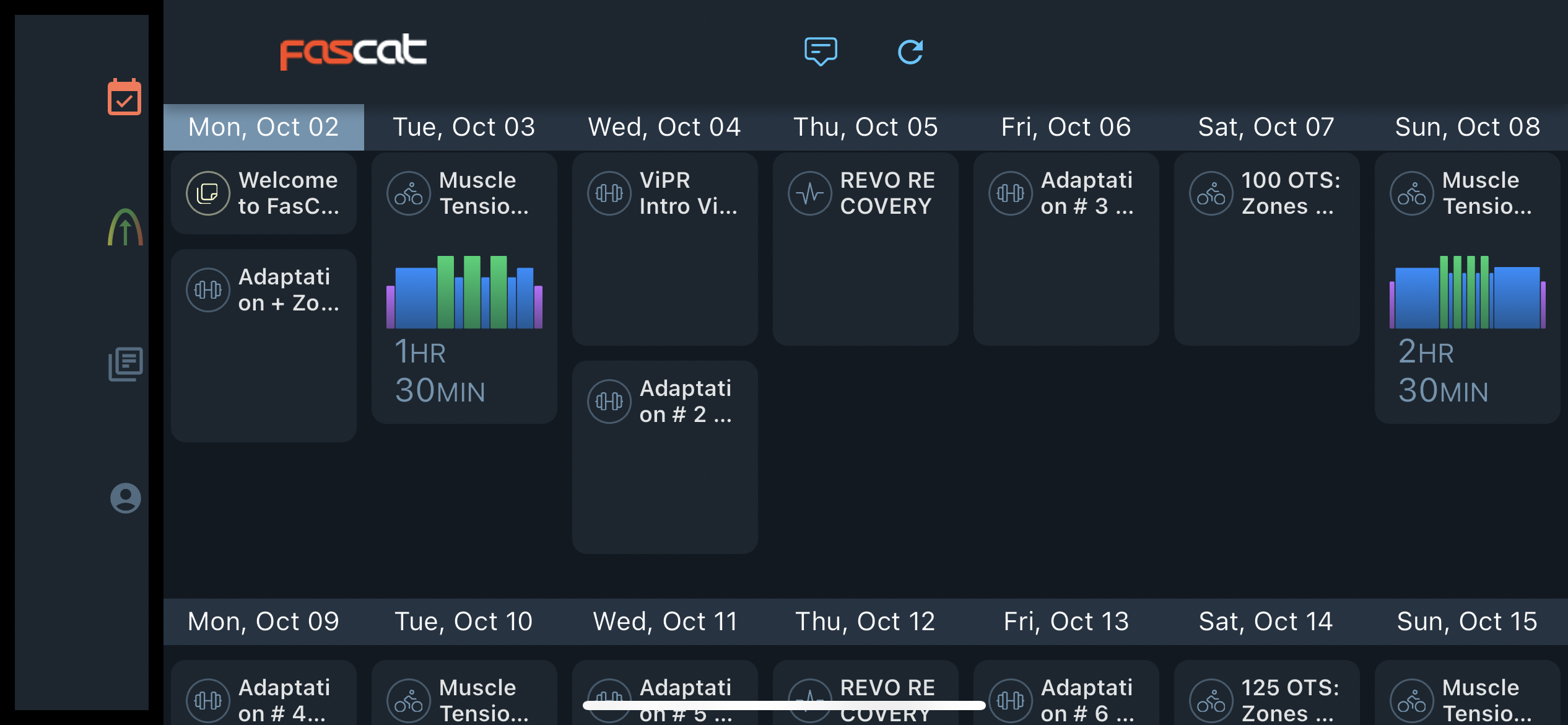Click Tuesday Muscle Tension interval chart
1568x725 pixels.
point(464,291)
